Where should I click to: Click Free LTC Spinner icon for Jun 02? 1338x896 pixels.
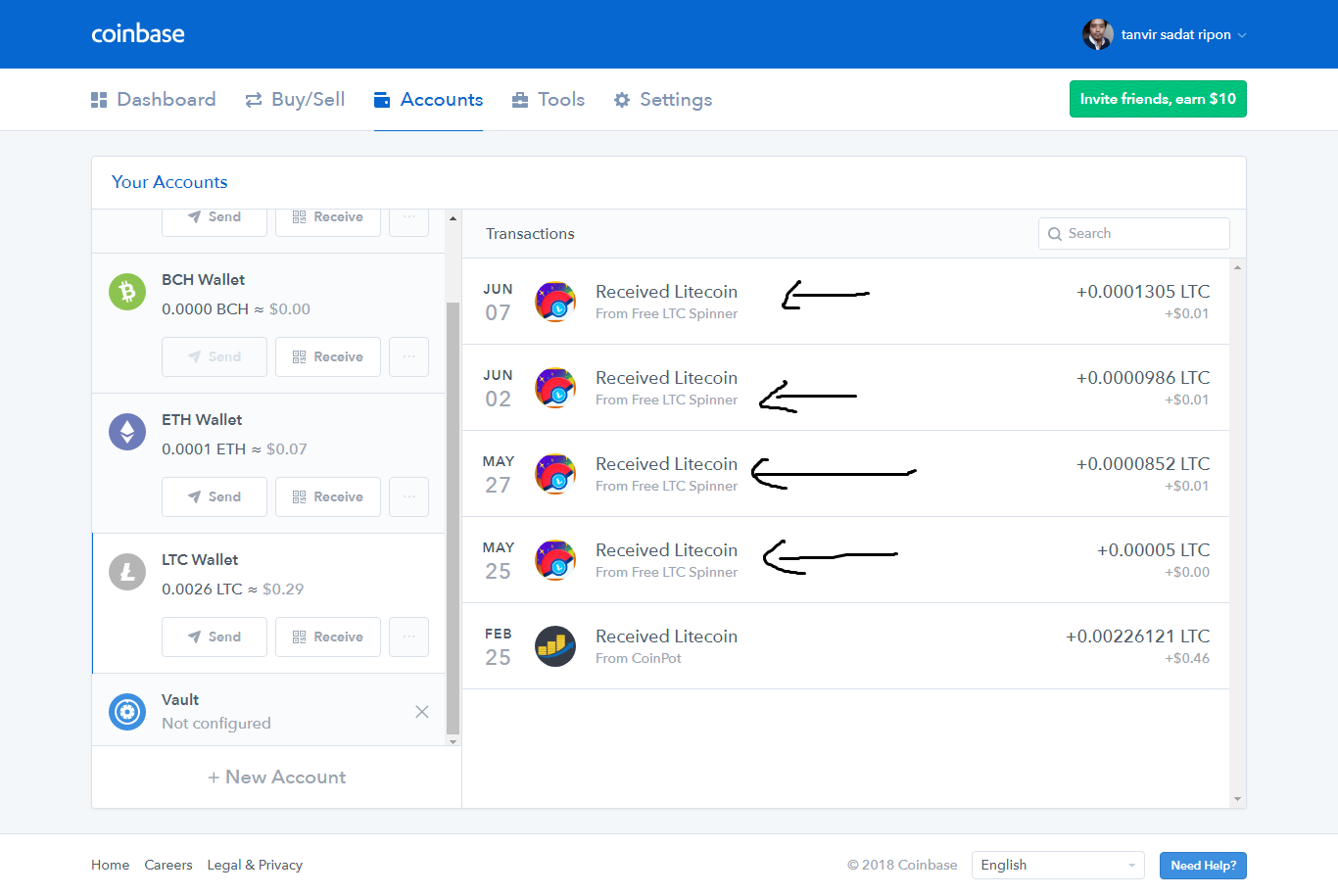point(555,388)
